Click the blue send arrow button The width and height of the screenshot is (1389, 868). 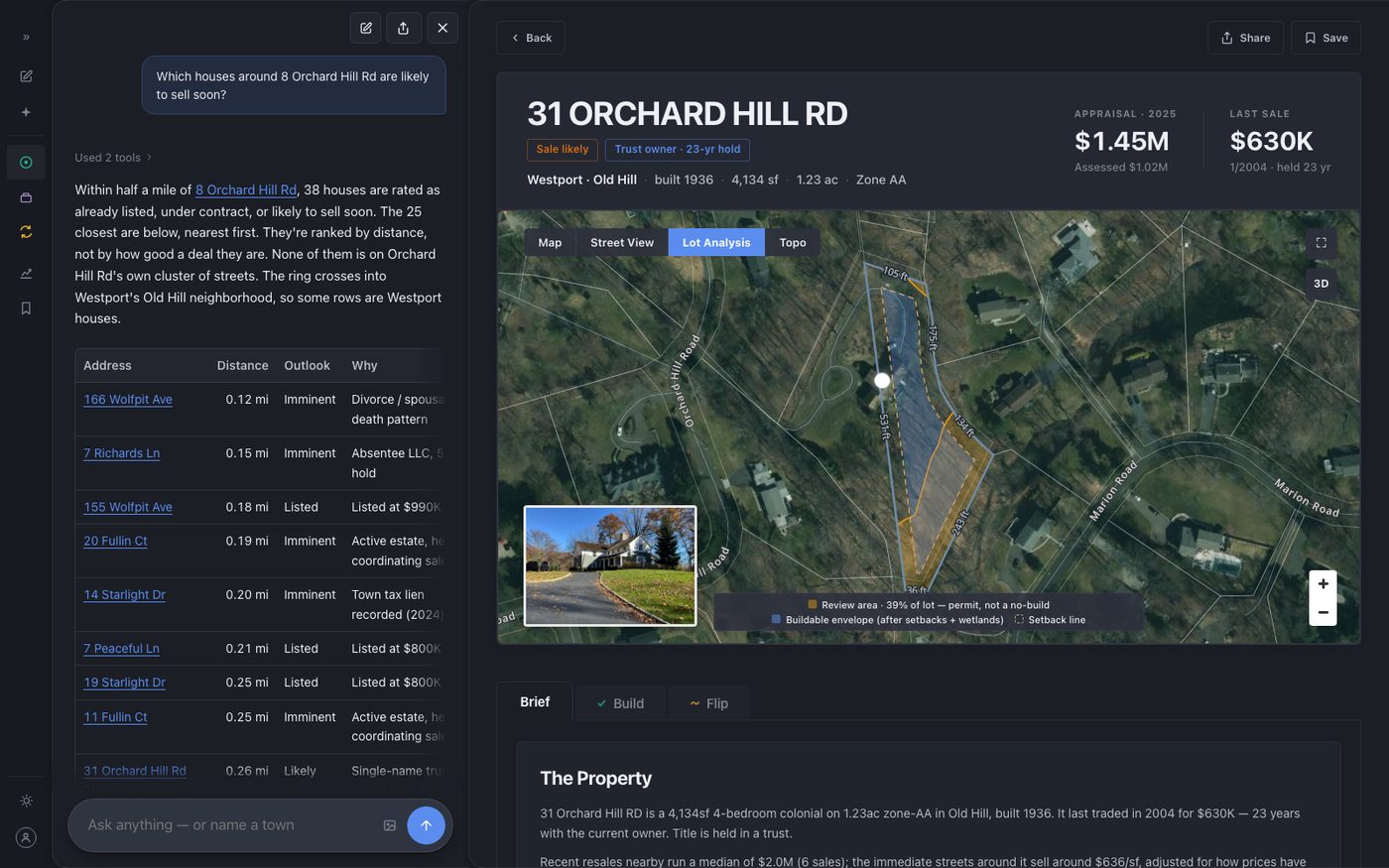pyautogui.click(x=426, y=825)
